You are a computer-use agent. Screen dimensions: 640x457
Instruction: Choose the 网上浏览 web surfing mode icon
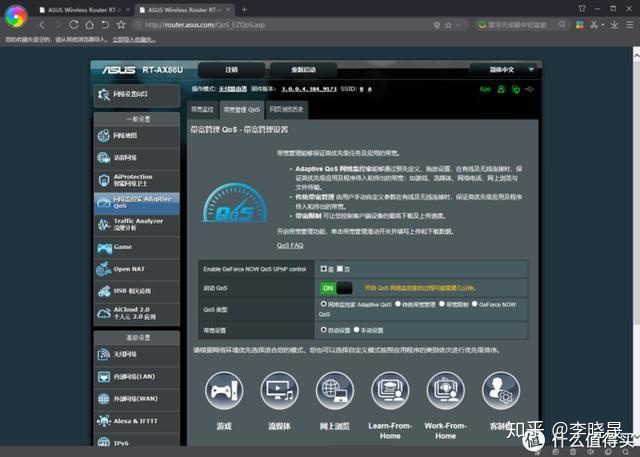[335, 391]
